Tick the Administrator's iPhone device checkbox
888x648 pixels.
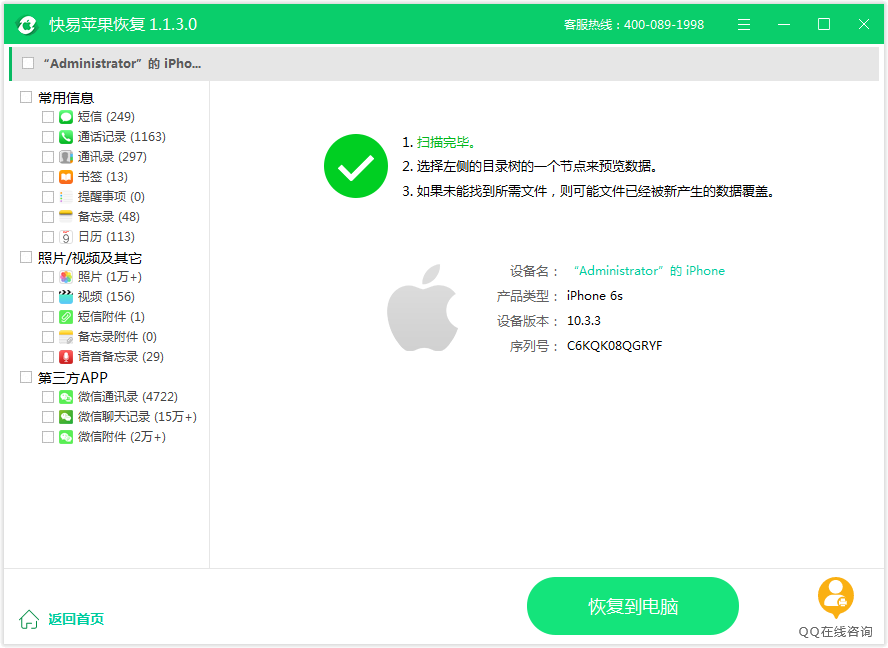coord(28,63)
